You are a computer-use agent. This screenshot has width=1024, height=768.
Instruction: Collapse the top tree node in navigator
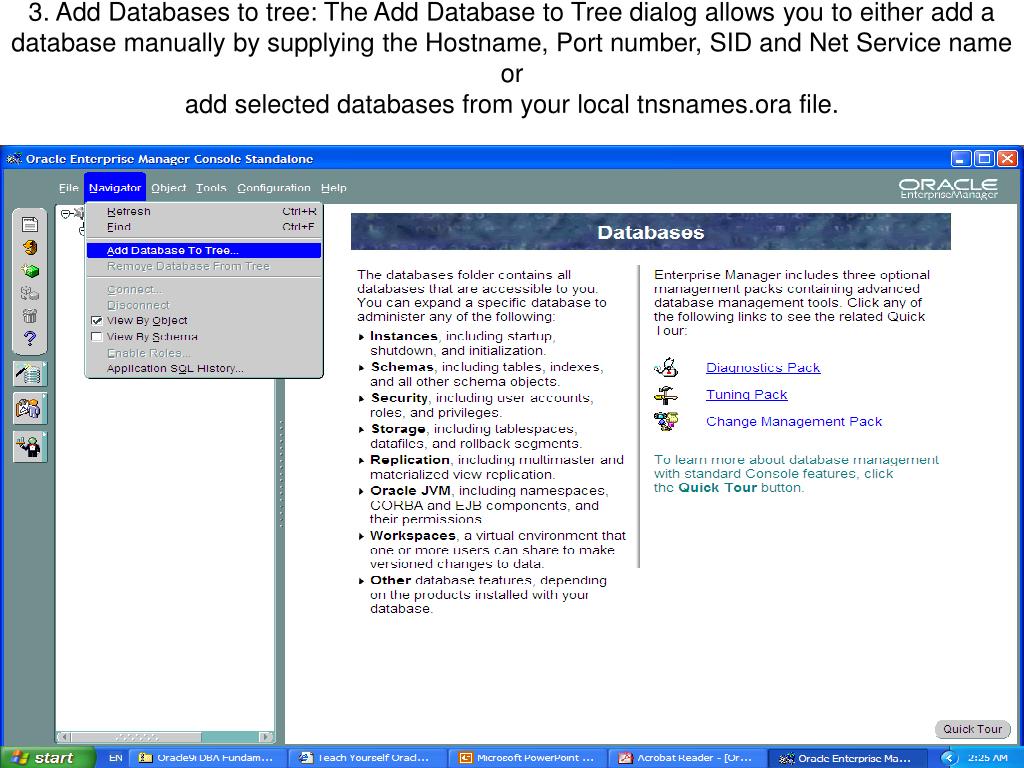point(65,214)
